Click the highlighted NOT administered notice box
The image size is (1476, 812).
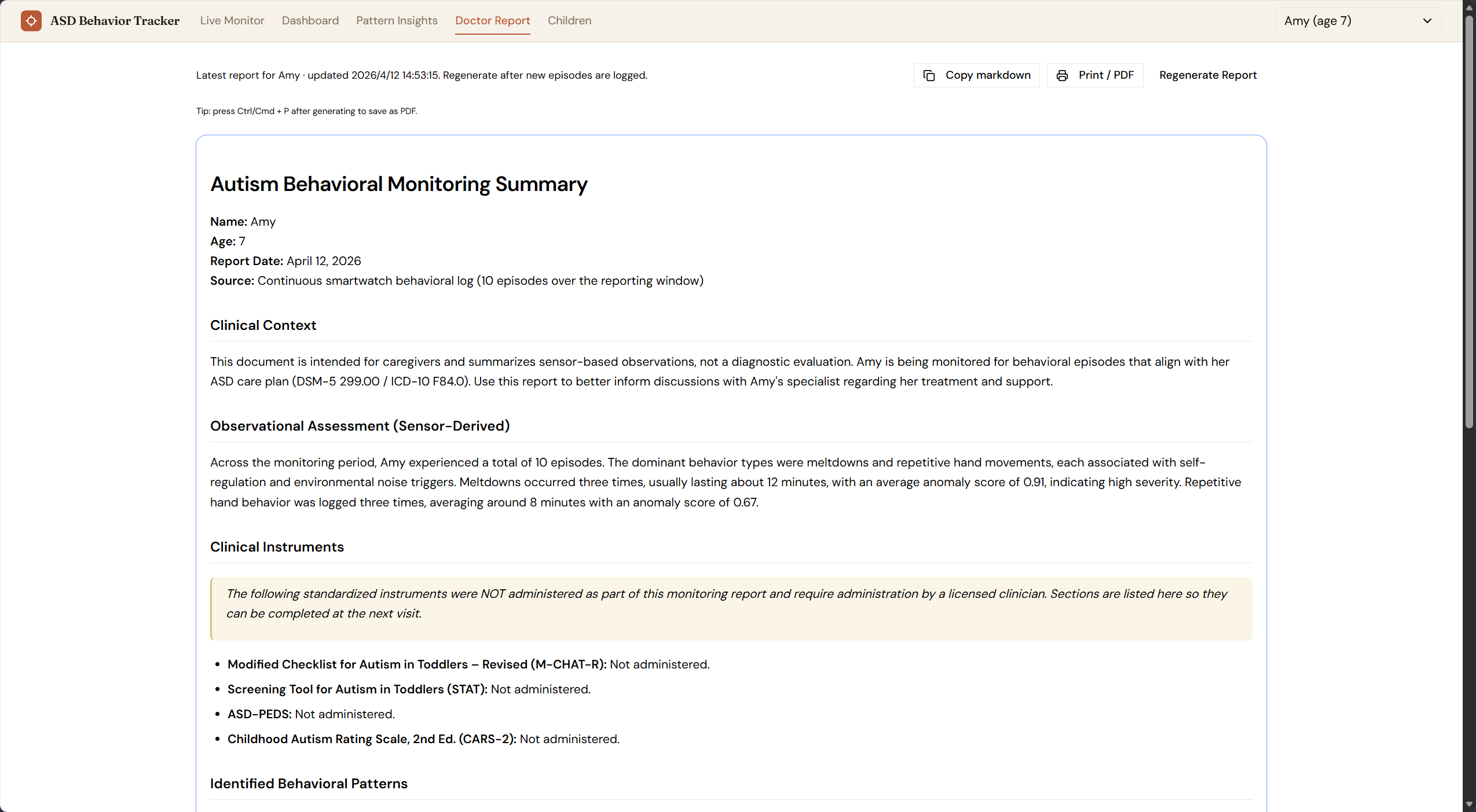point(731,608)
